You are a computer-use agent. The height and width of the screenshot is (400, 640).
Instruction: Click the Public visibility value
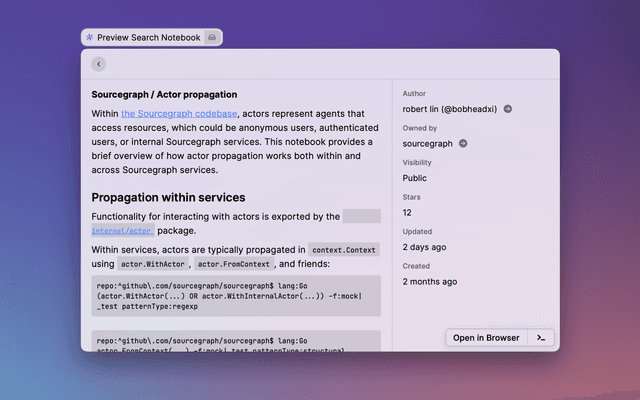(414, 178)
